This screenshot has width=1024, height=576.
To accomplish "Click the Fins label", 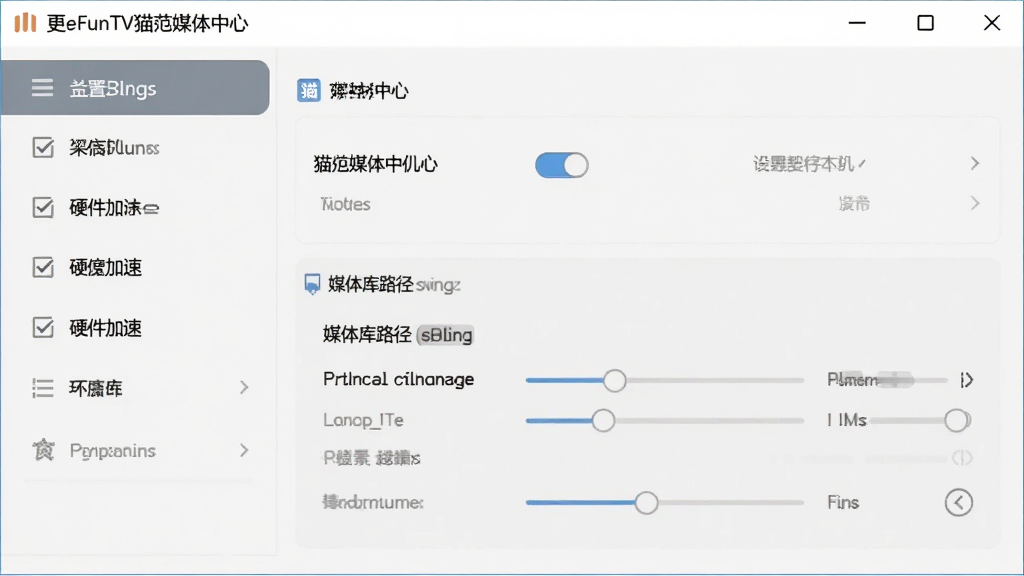I will click(x=843, y=502).
